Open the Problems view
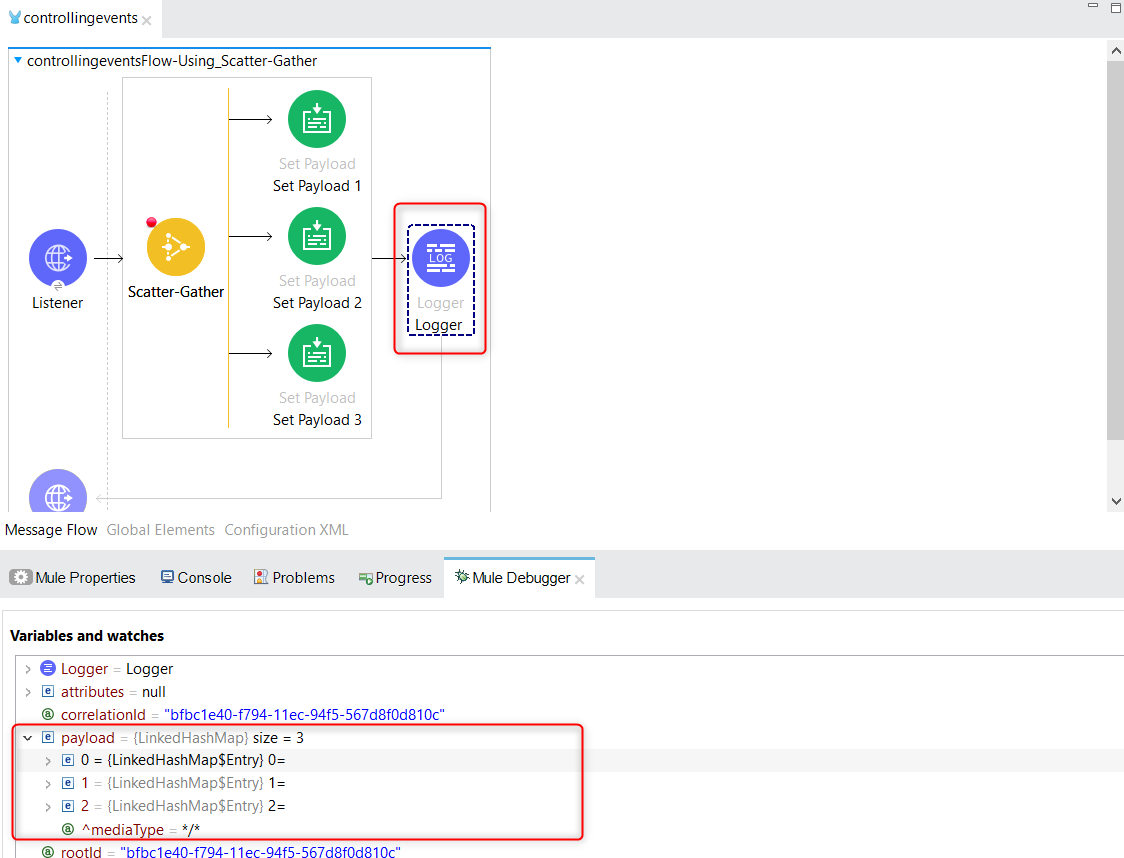 tap(302, 577)
